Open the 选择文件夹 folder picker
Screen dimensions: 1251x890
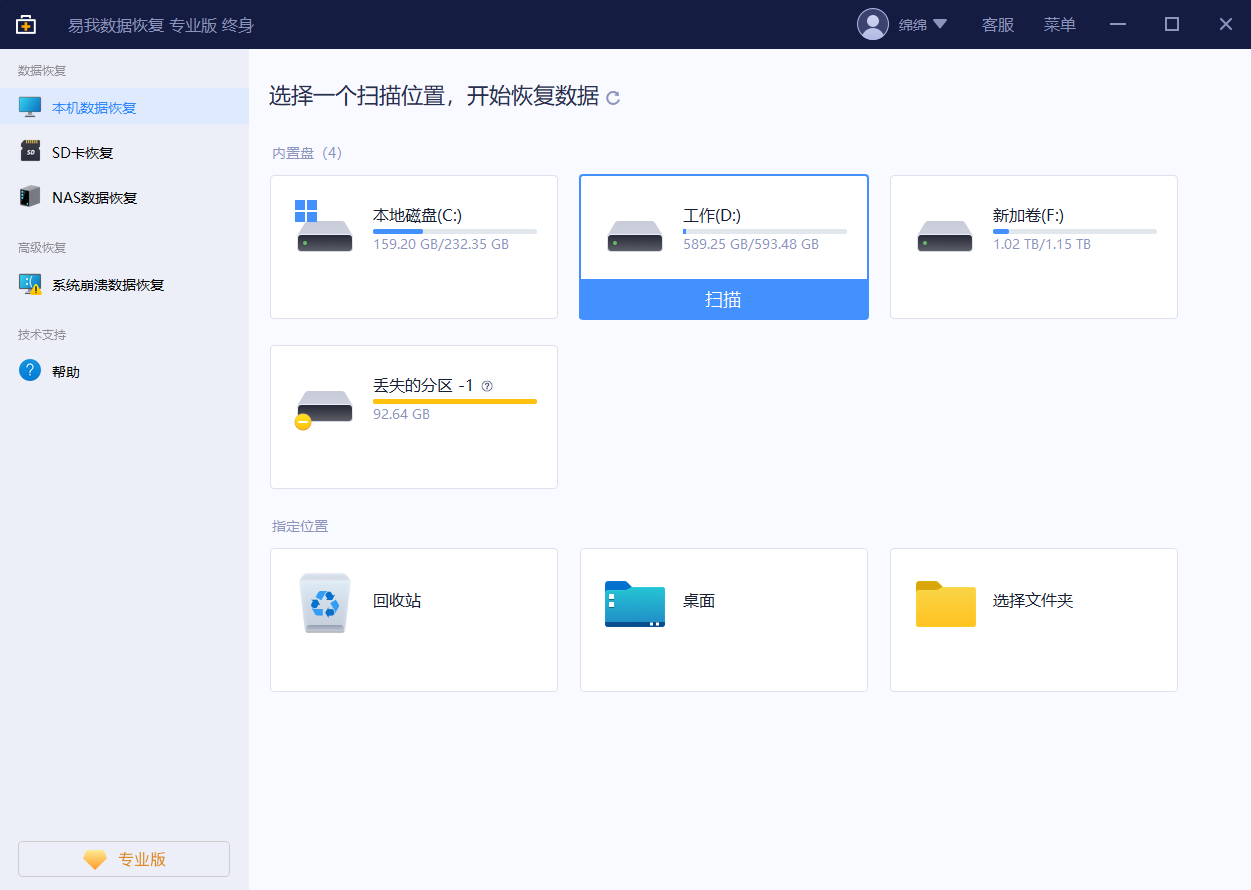click(945, 603)
